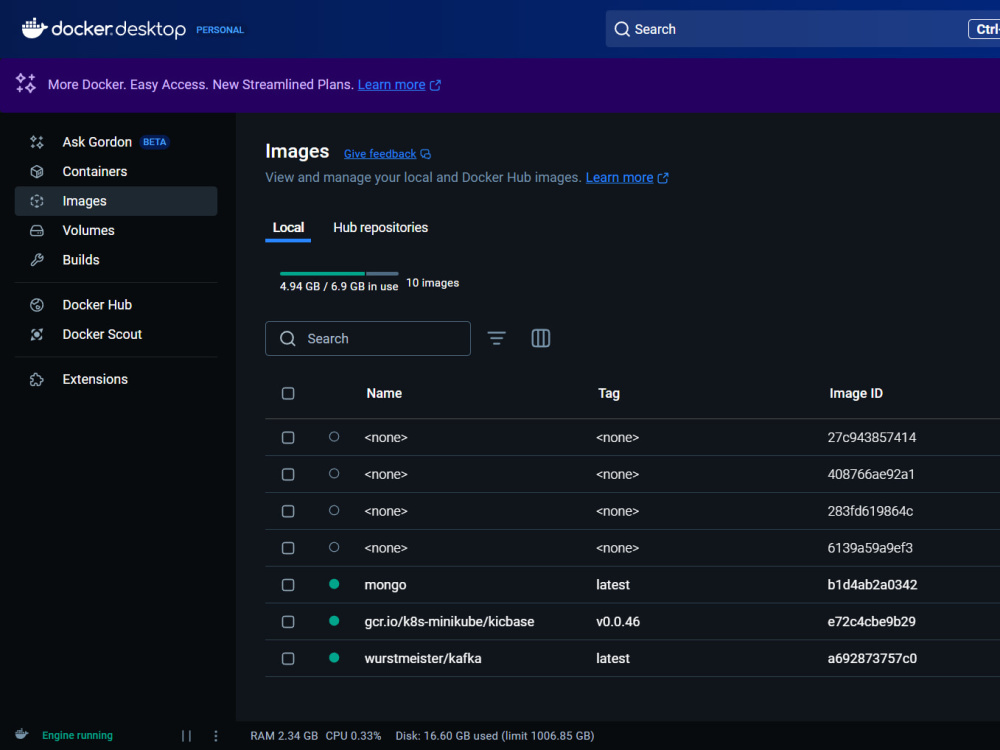This screenshot has width=1000, height=750.
Task: Open Ask Gordon in the sidebar
Action: coord(115,142)
